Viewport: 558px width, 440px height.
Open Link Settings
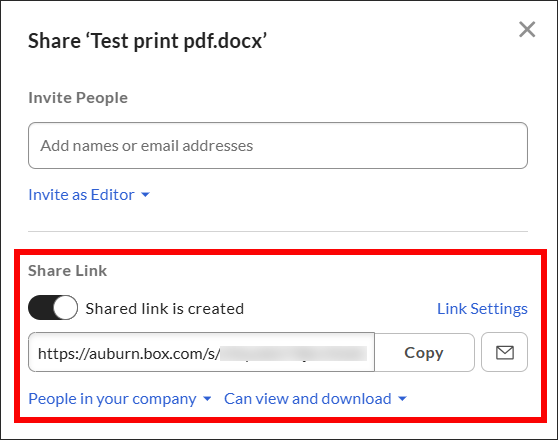click(x=482, y=309)
